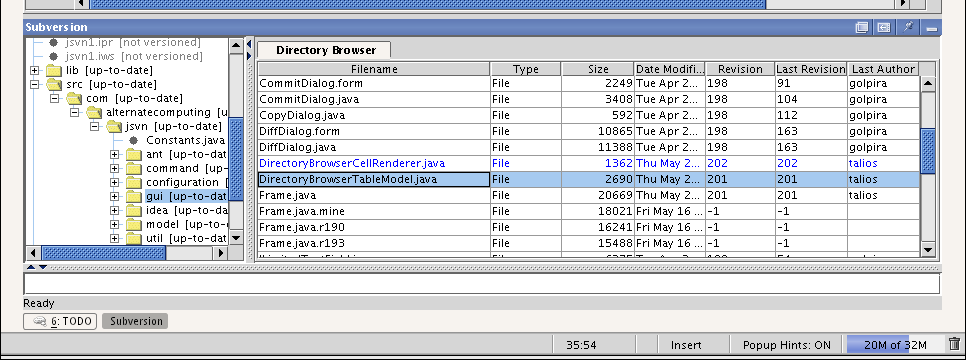The height and width of the screenshot is (360, 966).
Task: Click the com folder icon
Action: 74,99
